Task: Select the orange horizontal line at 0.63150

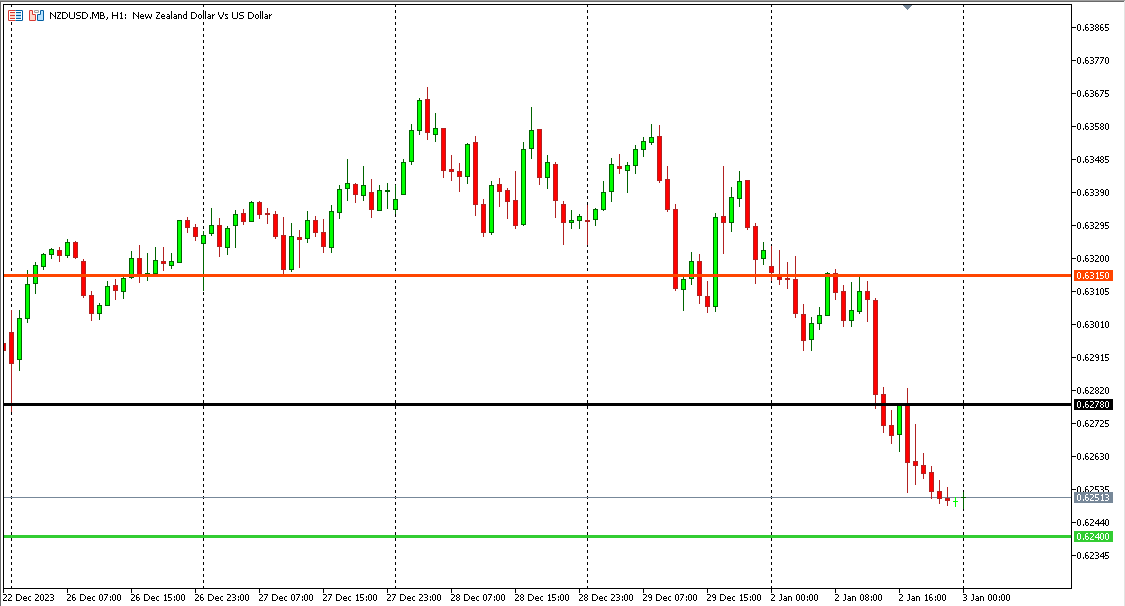Action: click(x=500, y=275)
